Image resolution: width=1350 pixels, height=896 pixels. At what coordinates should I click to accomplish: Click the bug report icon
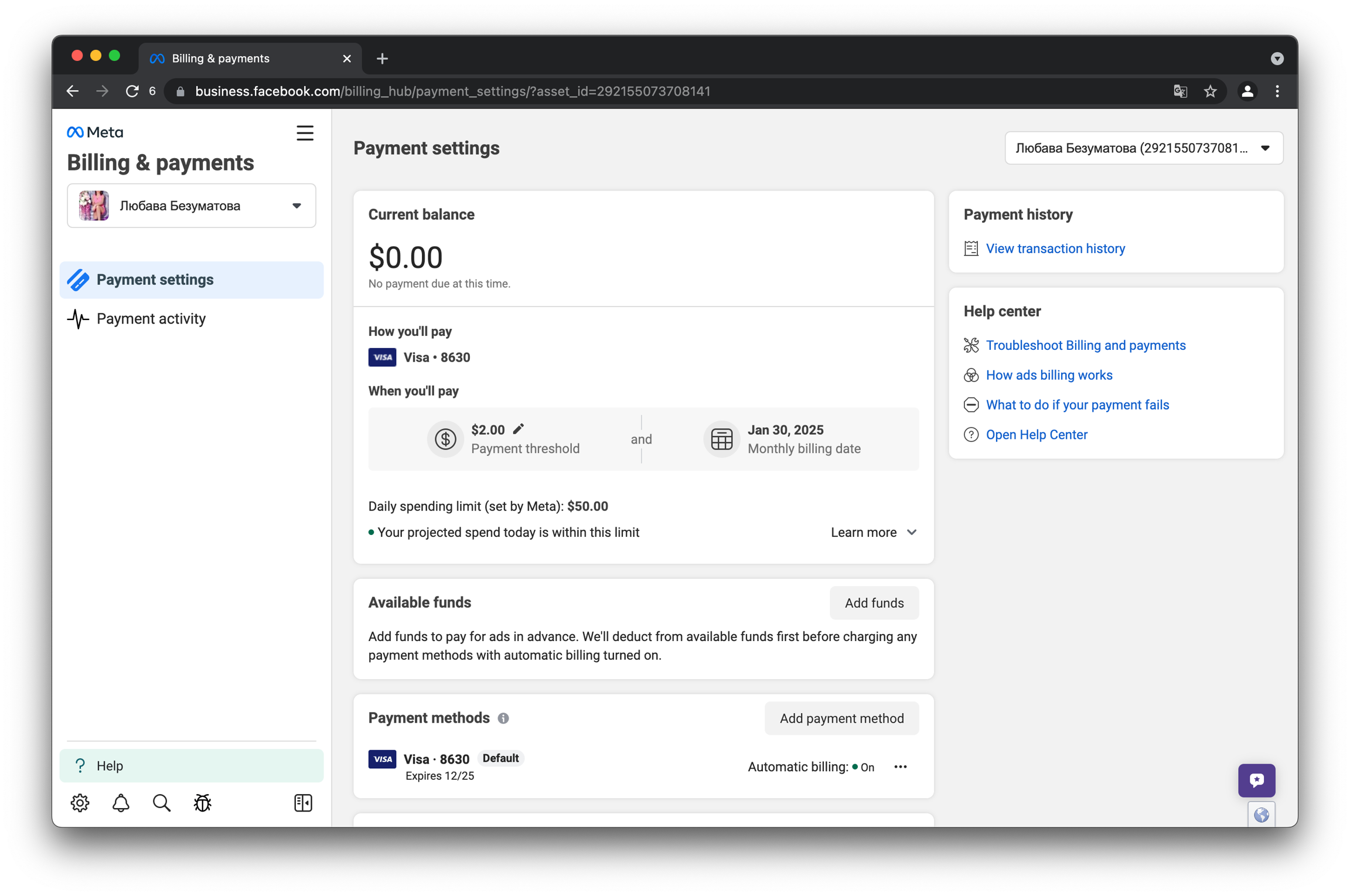pos(203,803)
